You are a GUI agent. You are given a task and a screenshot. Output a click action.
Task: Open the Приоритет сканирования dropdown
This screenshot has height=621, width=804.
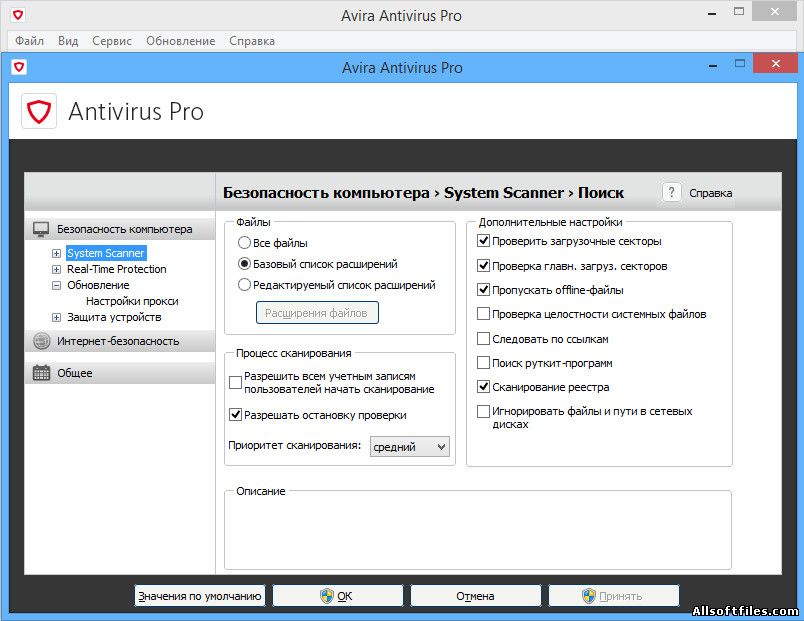[x=410, y=447]
